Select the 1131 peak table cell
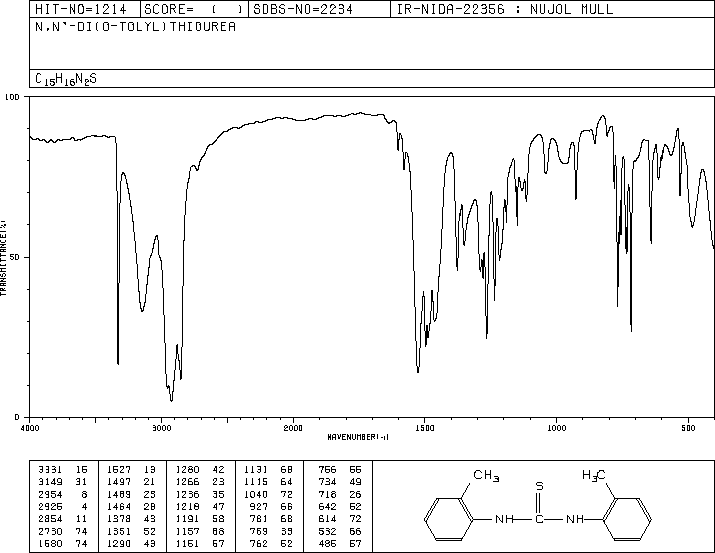The image size is (715, 553). 256,470
